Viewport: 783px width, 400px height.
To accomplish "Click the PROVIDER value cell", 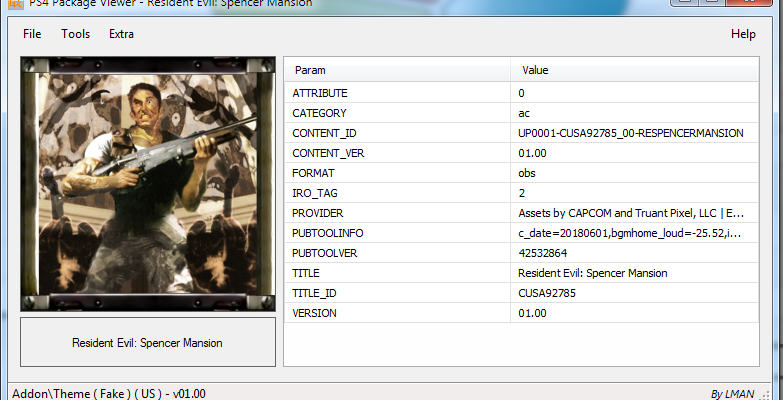I will (630, 213).
